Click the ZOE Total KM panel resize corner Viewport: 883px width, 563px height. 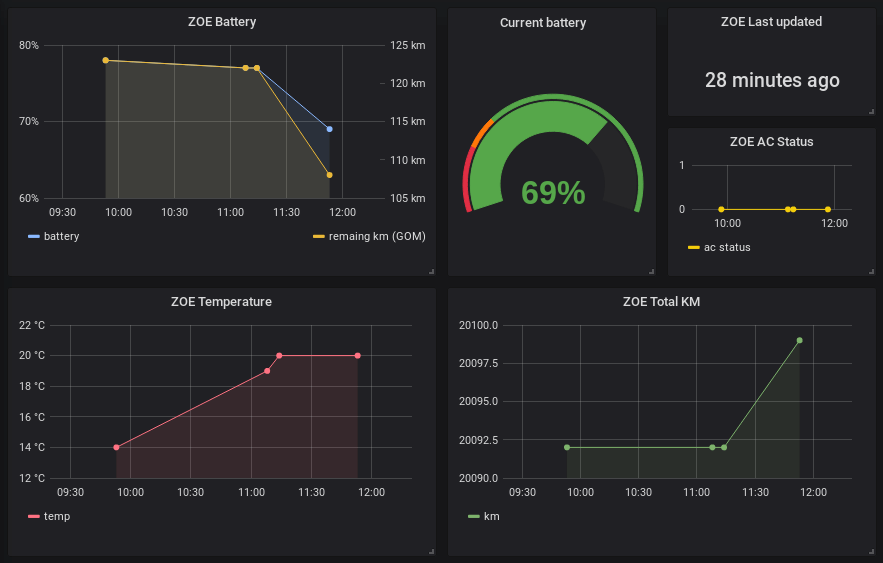871,552
